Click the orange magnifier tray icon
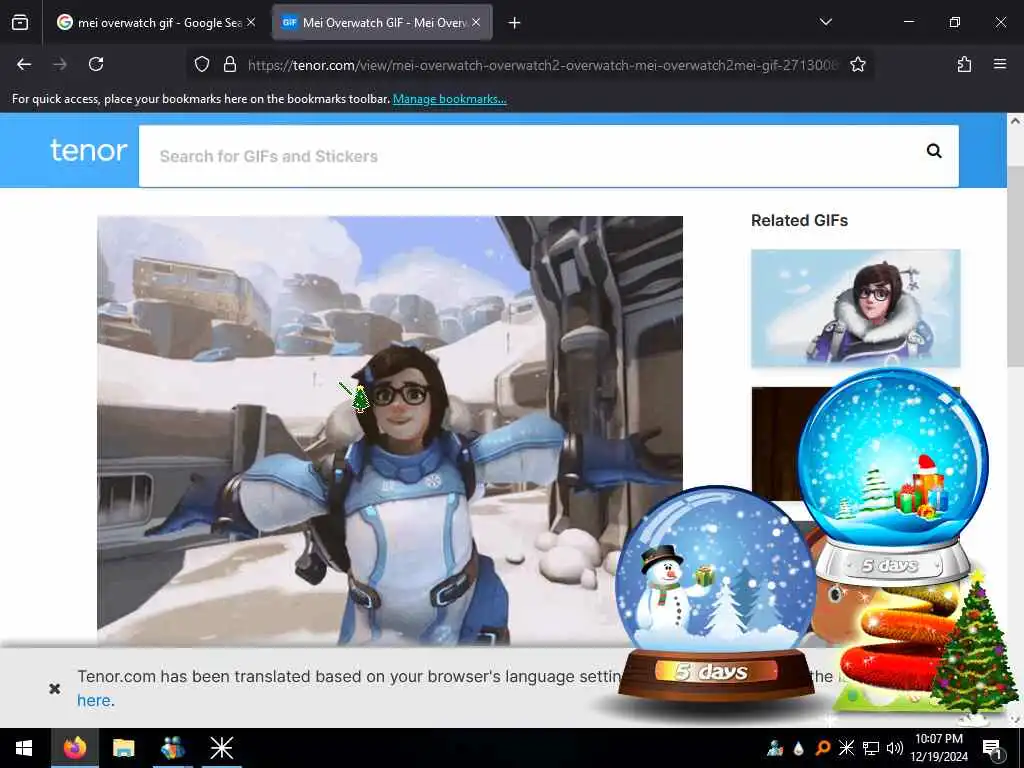 coord(822,748)
